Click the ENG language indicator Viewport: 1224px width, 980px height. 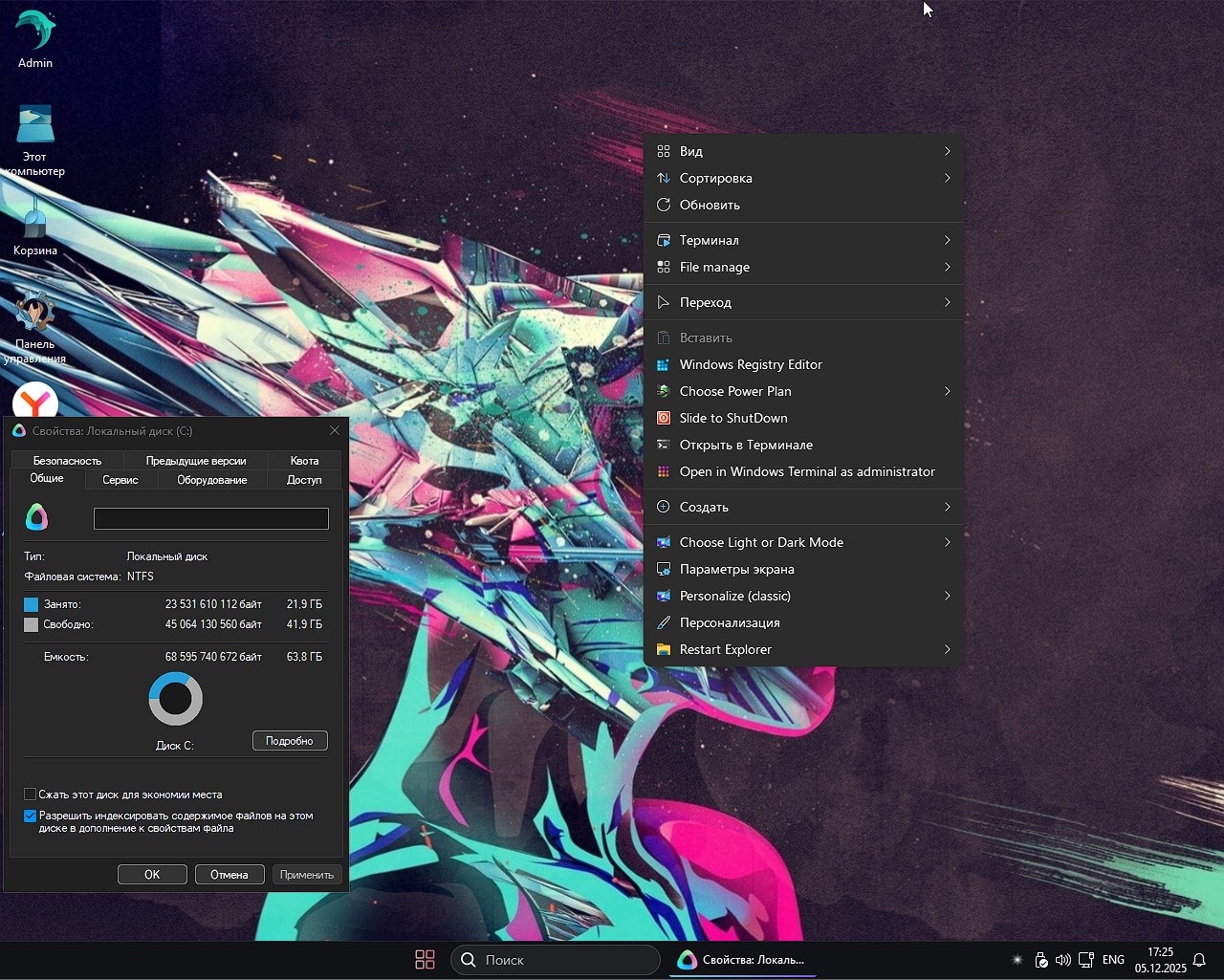click(1113, 959)
